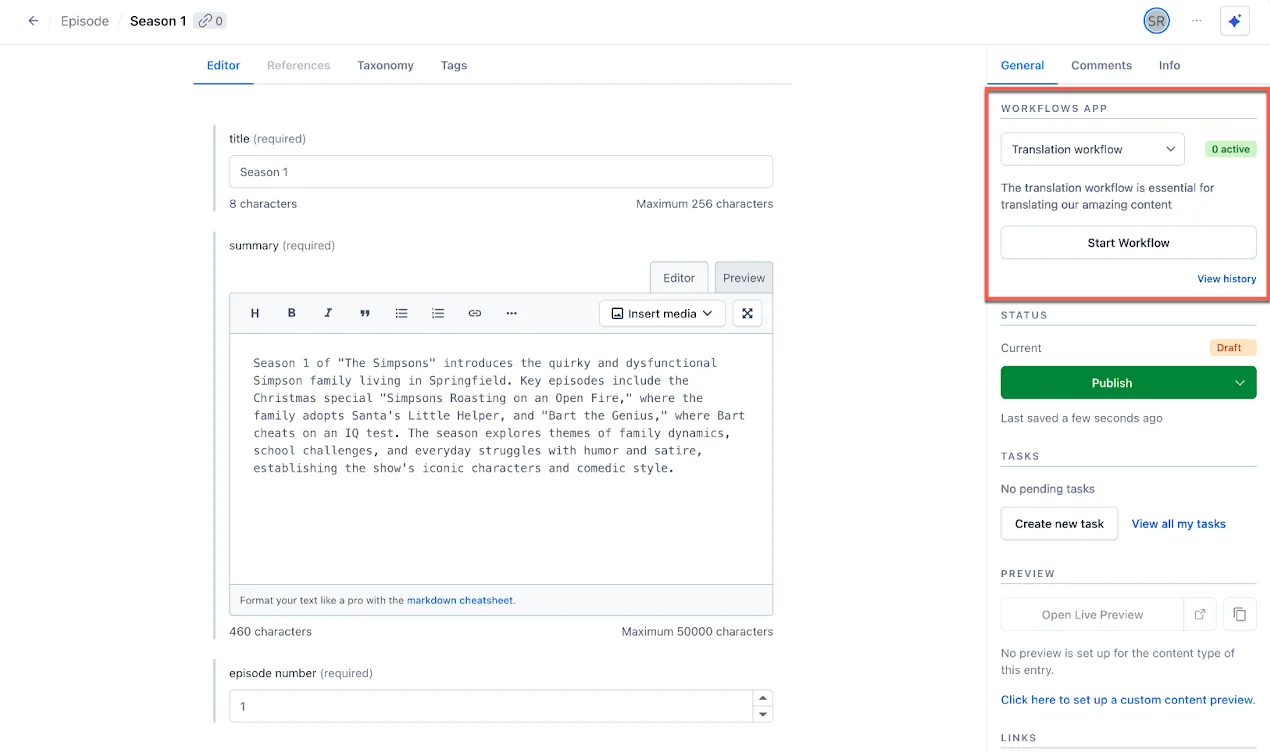The image size is (1270, 753).
Task: Open Publish button dropdown arrow
Action: (1240, 383)
